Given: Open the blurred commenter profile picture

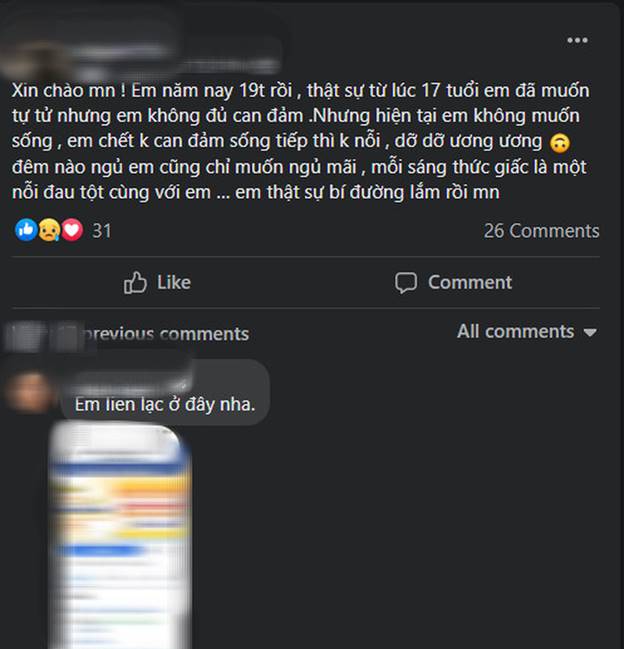Looking at the screenshot, I should (x=30, y=392).
